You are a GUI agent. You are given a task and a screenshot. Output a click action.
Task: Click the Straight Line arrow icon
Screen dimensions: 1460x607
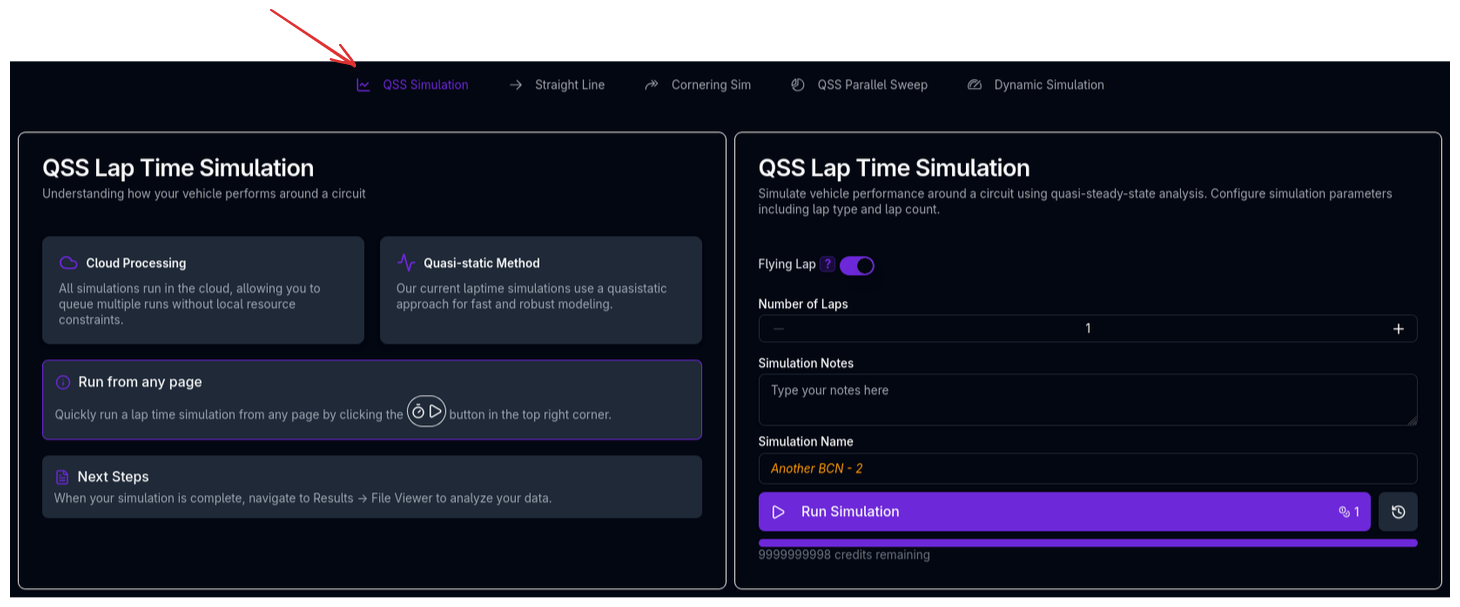[x=515, y=85]
